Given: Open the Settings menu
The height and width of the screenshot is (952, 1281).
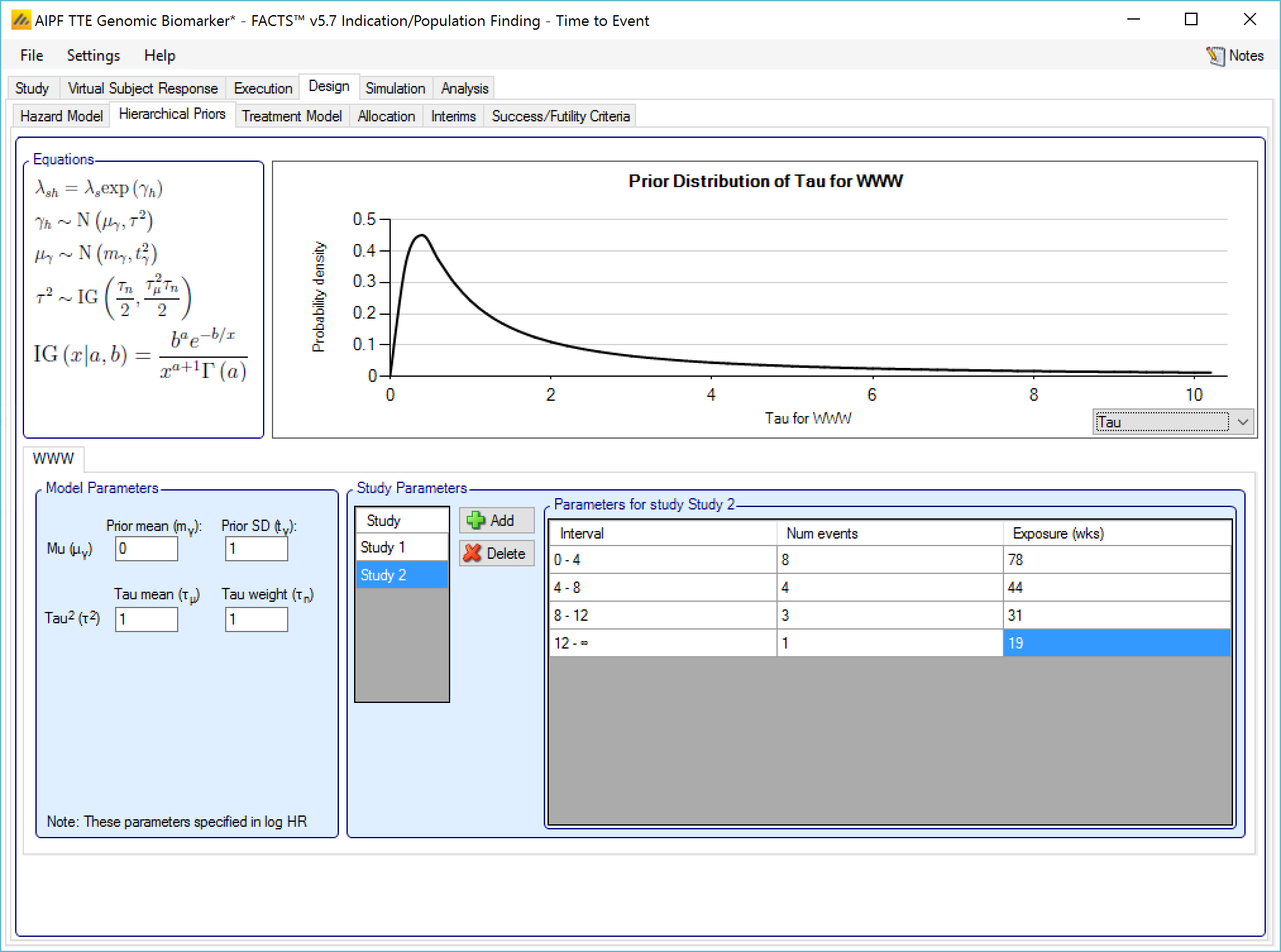Looking at the screenshot, I should pyautogui.click(x=94, y=56).
